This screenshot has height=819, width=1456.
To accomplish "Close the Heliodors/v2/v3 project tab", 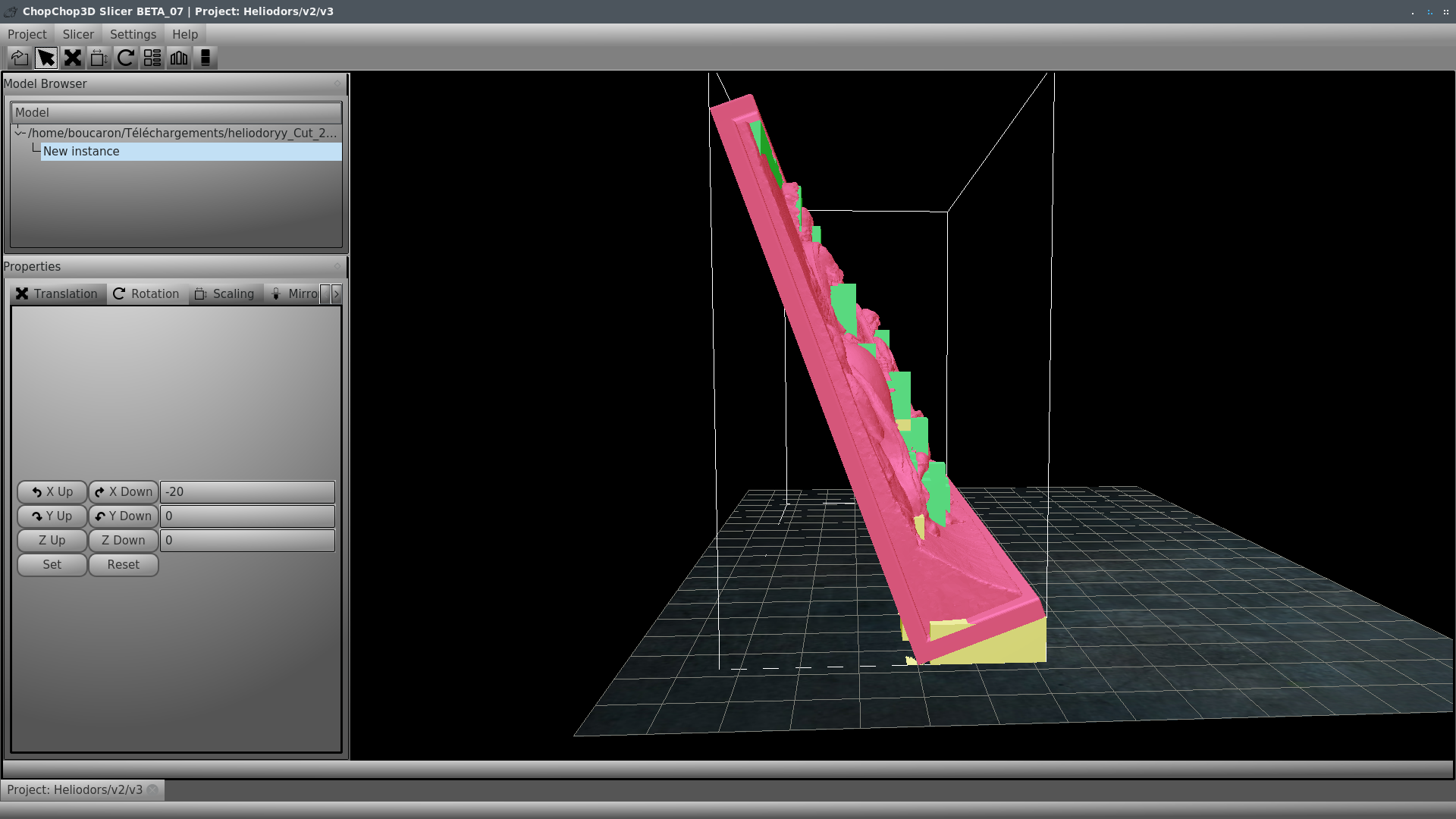I will [x=153, y=789].
